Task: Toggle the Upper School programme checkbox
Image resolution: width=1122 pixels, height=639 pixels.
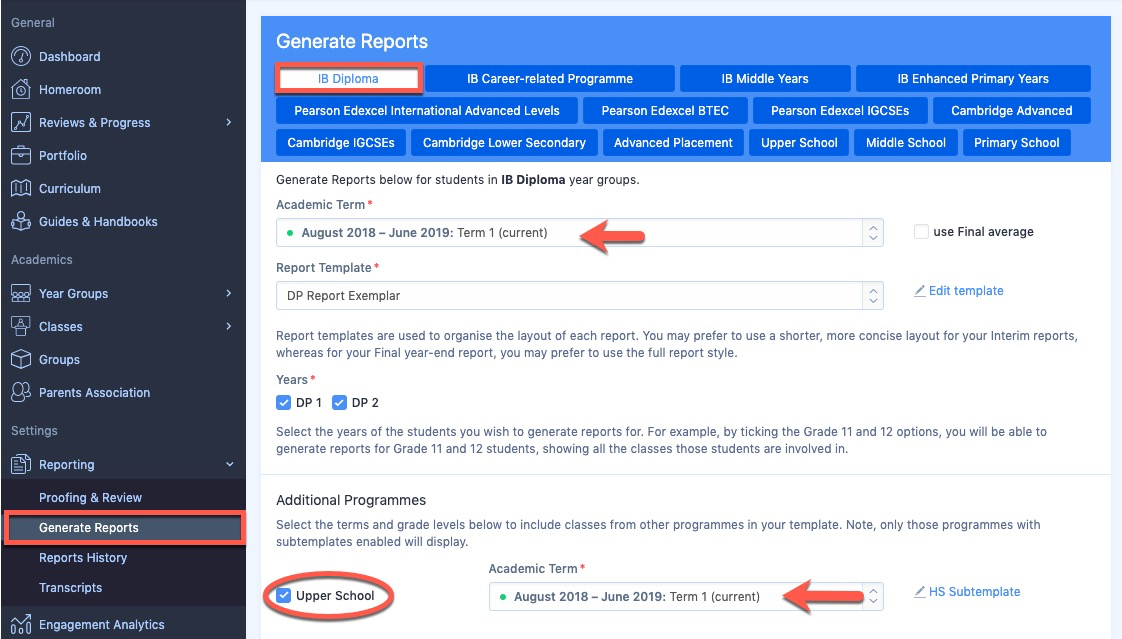Action: pyautogui.click(x=283, y=595)
